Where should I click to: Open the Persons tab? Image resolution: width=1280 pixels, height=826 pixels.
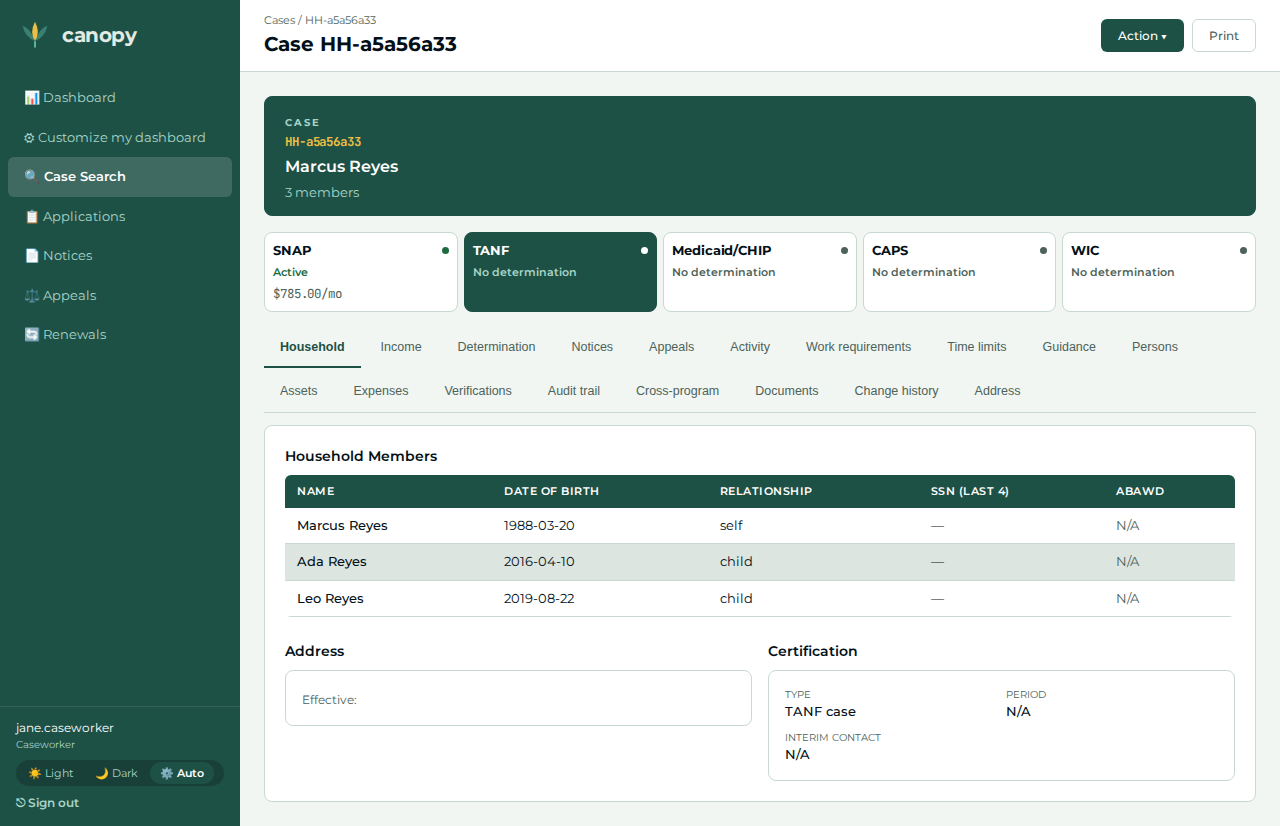(1155, 347)
